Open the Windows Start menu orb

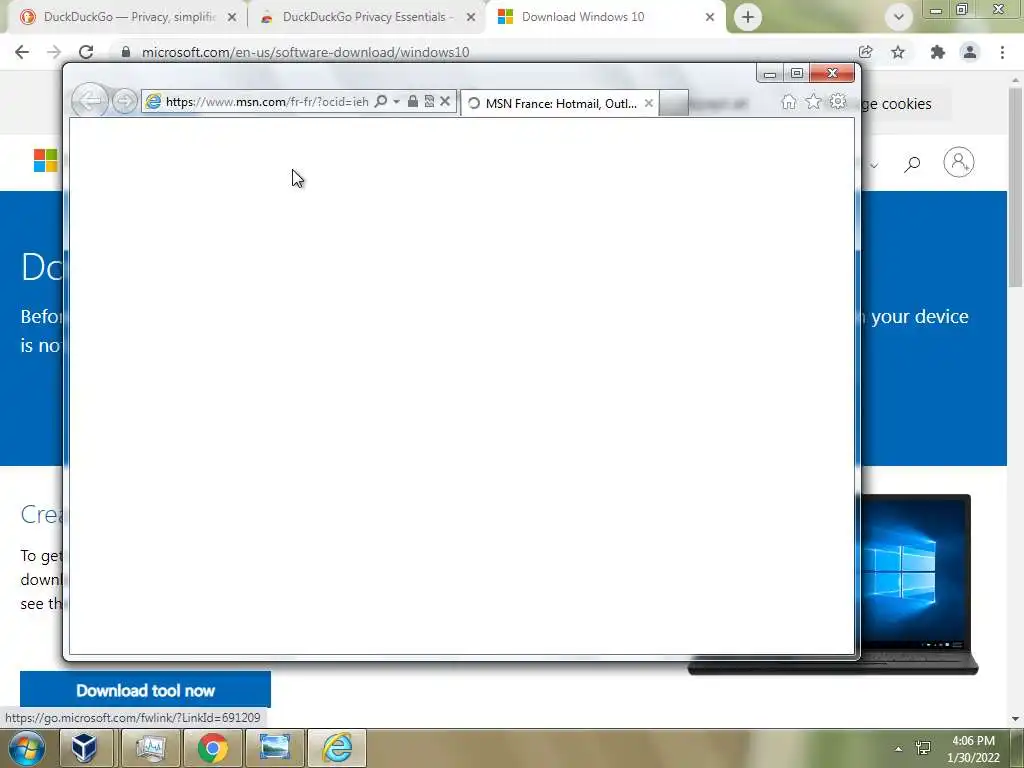coord(26,748)
